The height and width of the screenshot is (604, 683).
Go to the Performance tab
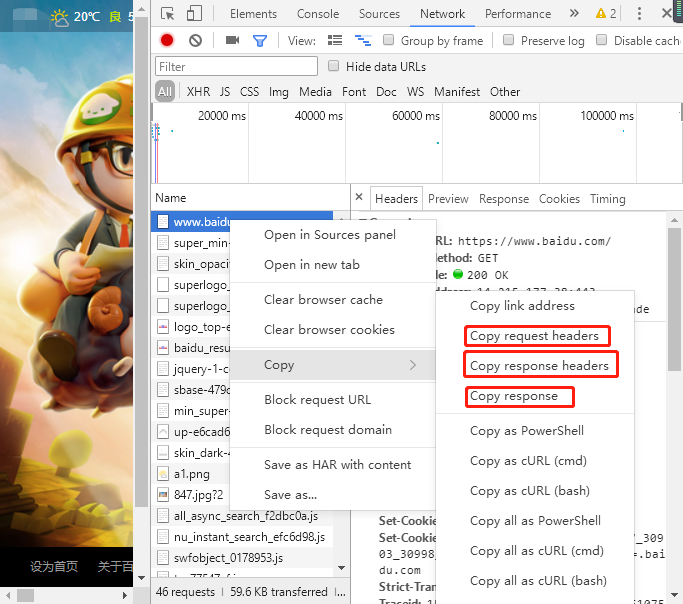point(518,14)
